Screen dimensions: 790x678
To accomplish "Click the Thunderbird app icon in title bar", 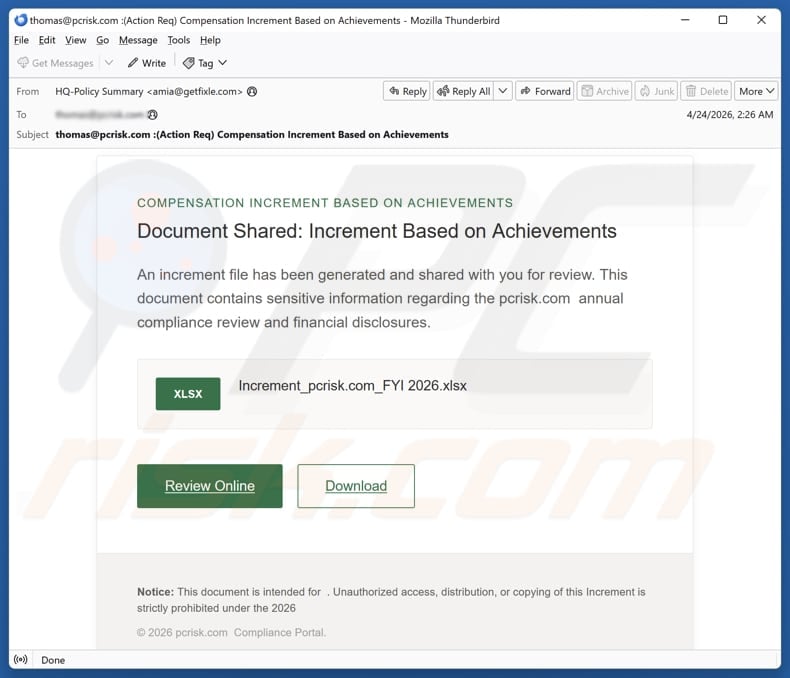I will pos(21,20).
